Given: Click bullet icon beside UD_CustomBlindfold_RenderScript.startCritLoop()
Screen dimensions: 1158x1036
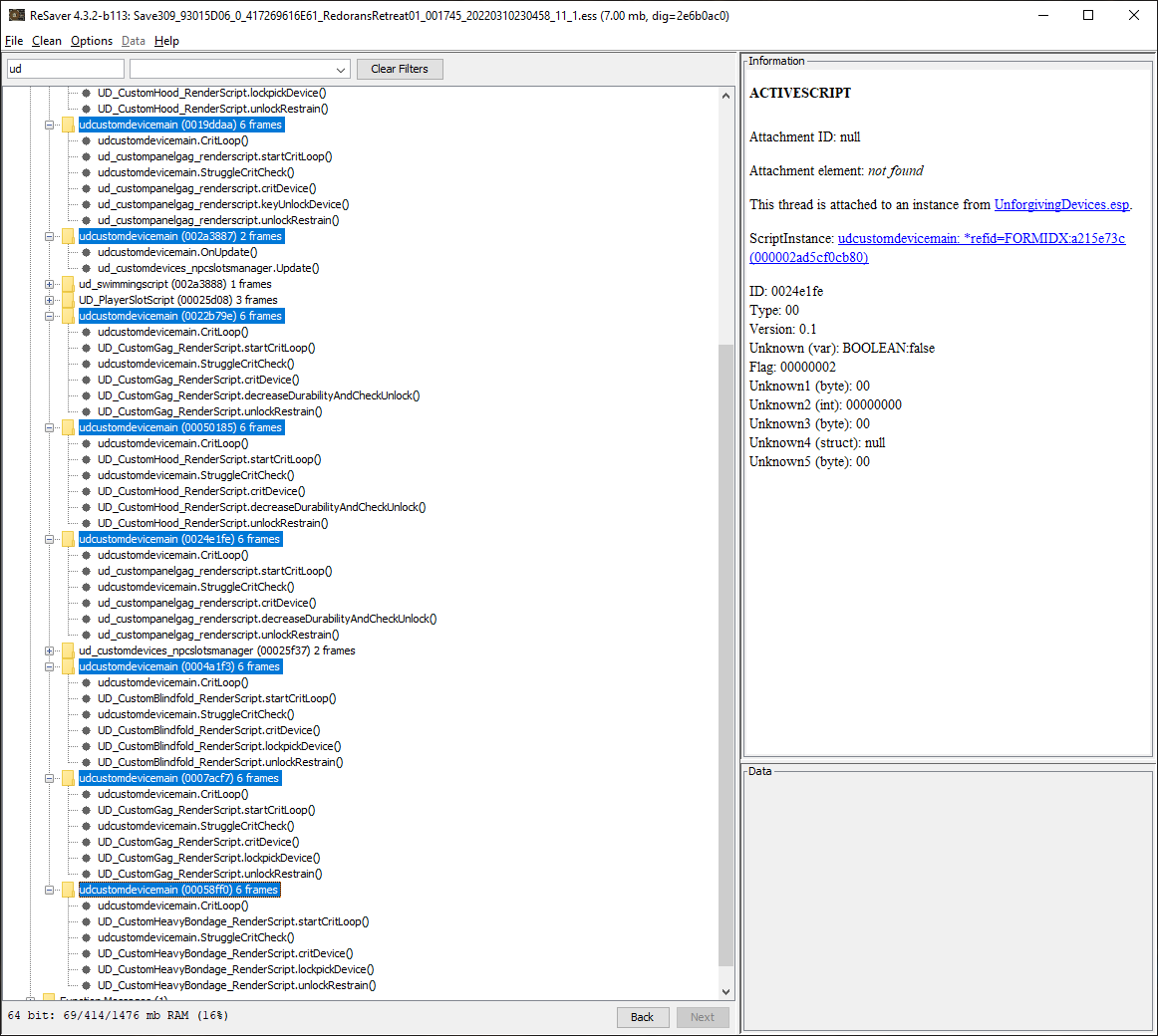Looking at the screenshot, I should pos(87,698).
